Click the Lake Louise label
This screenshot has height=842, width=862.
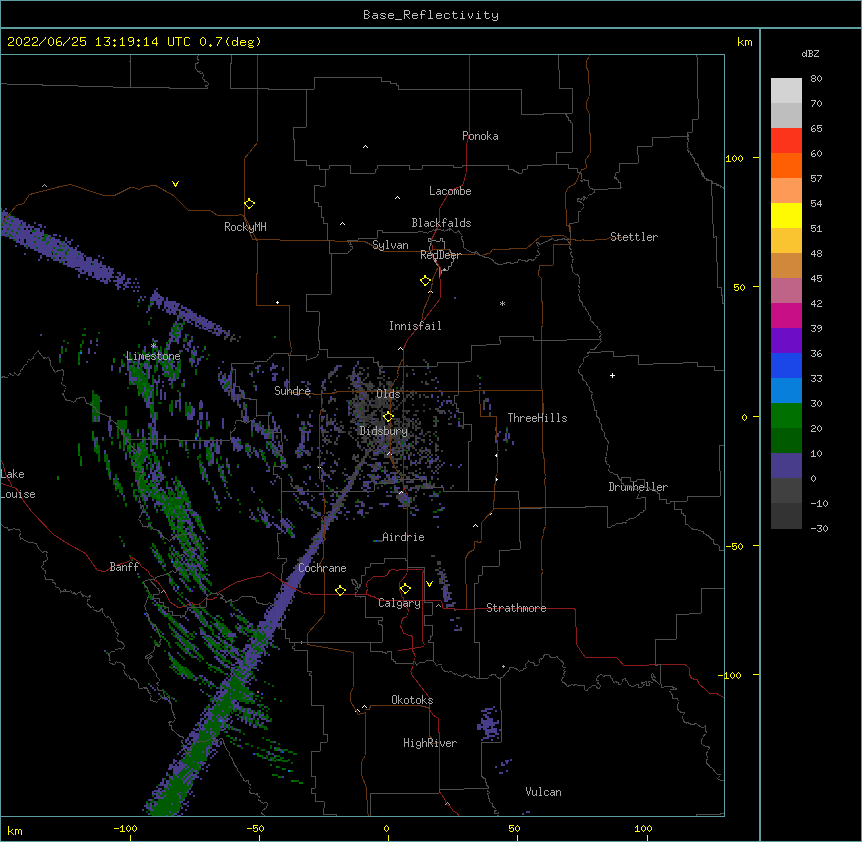pos(17,484)
